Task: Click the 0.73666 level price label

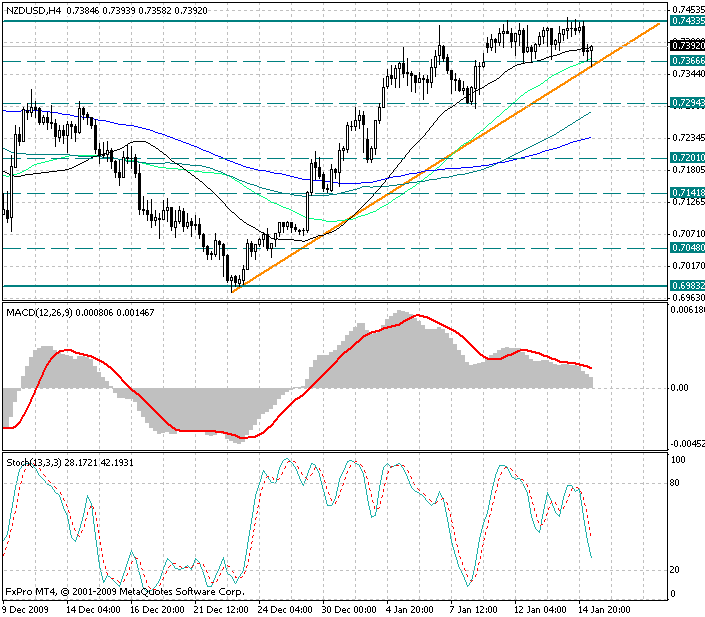Action: (686, 61)
